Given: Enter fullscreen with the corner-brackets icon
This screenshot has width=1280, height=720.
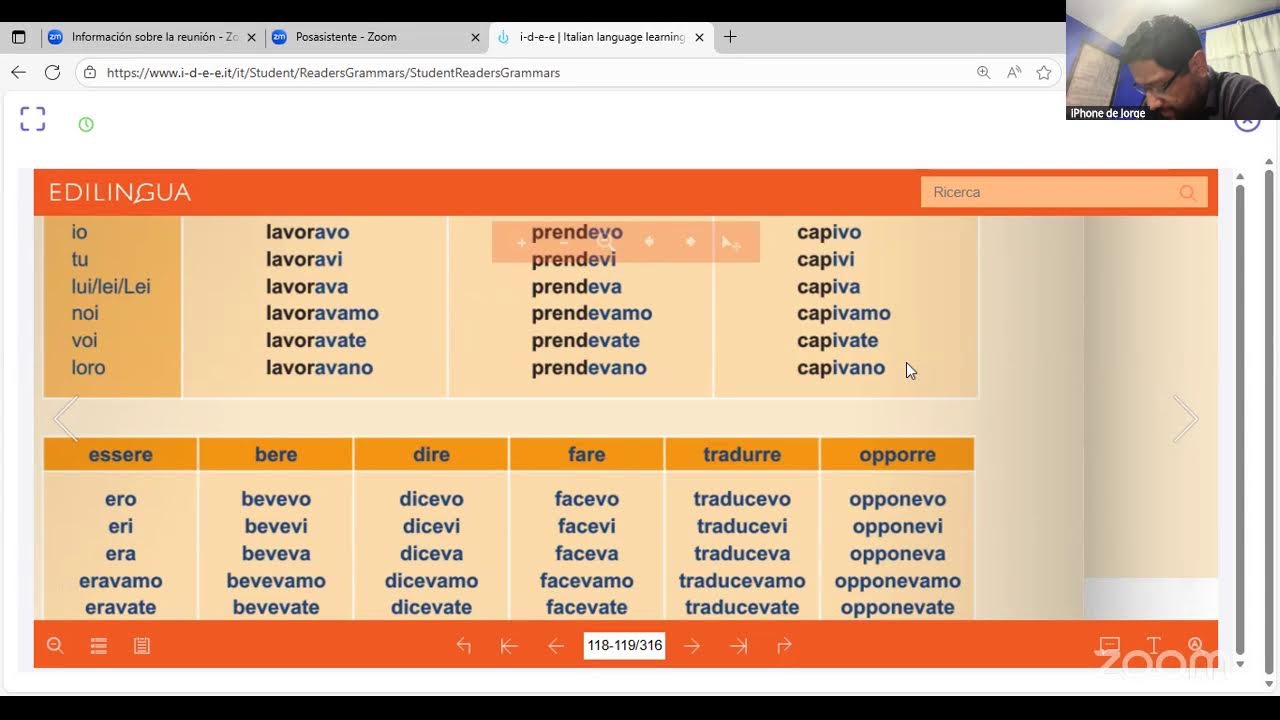Looking at the screenshot, I should tap(33, 119).
